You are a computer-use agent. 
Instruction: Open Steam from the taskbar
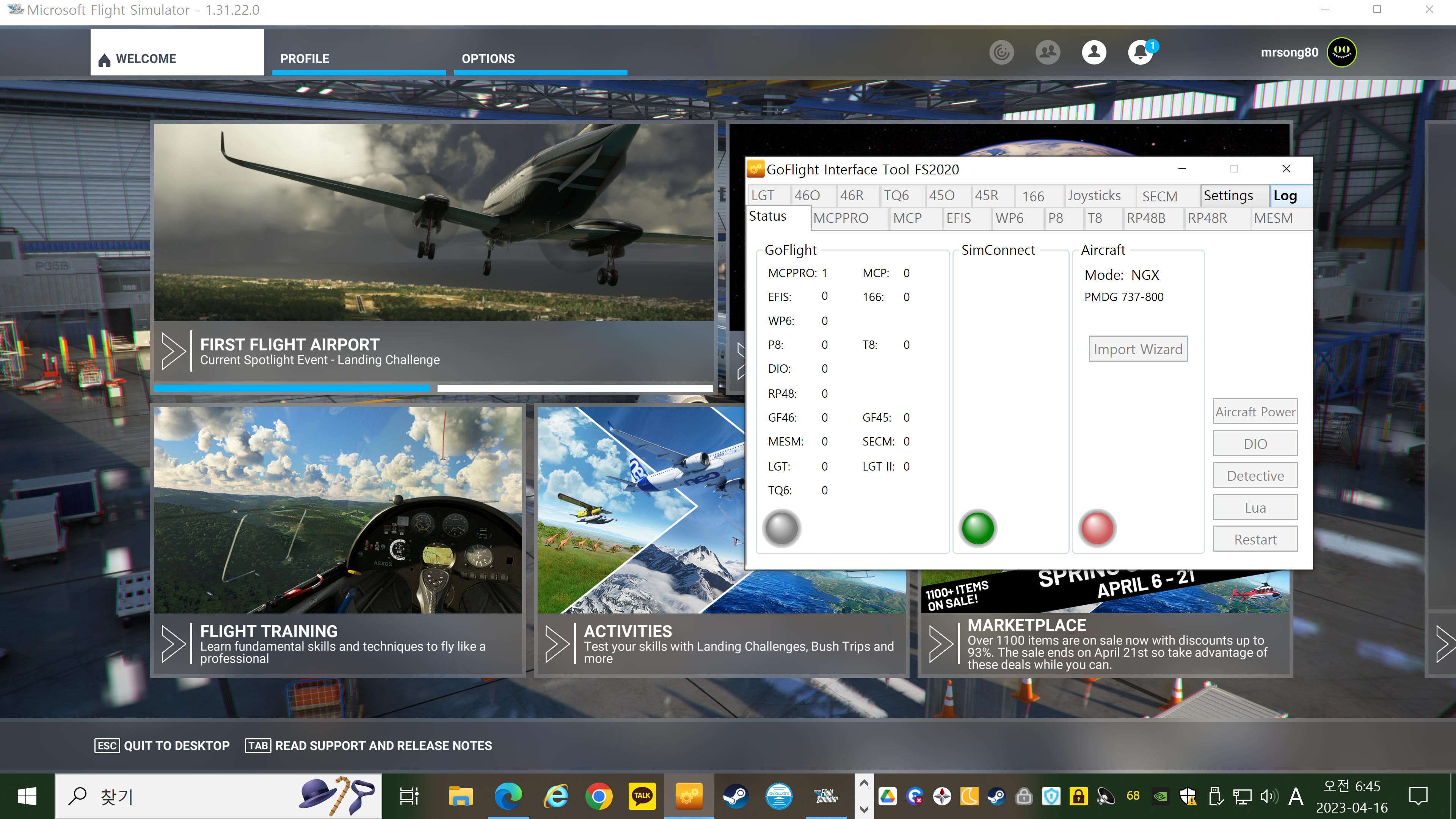(x=735, y=796)
